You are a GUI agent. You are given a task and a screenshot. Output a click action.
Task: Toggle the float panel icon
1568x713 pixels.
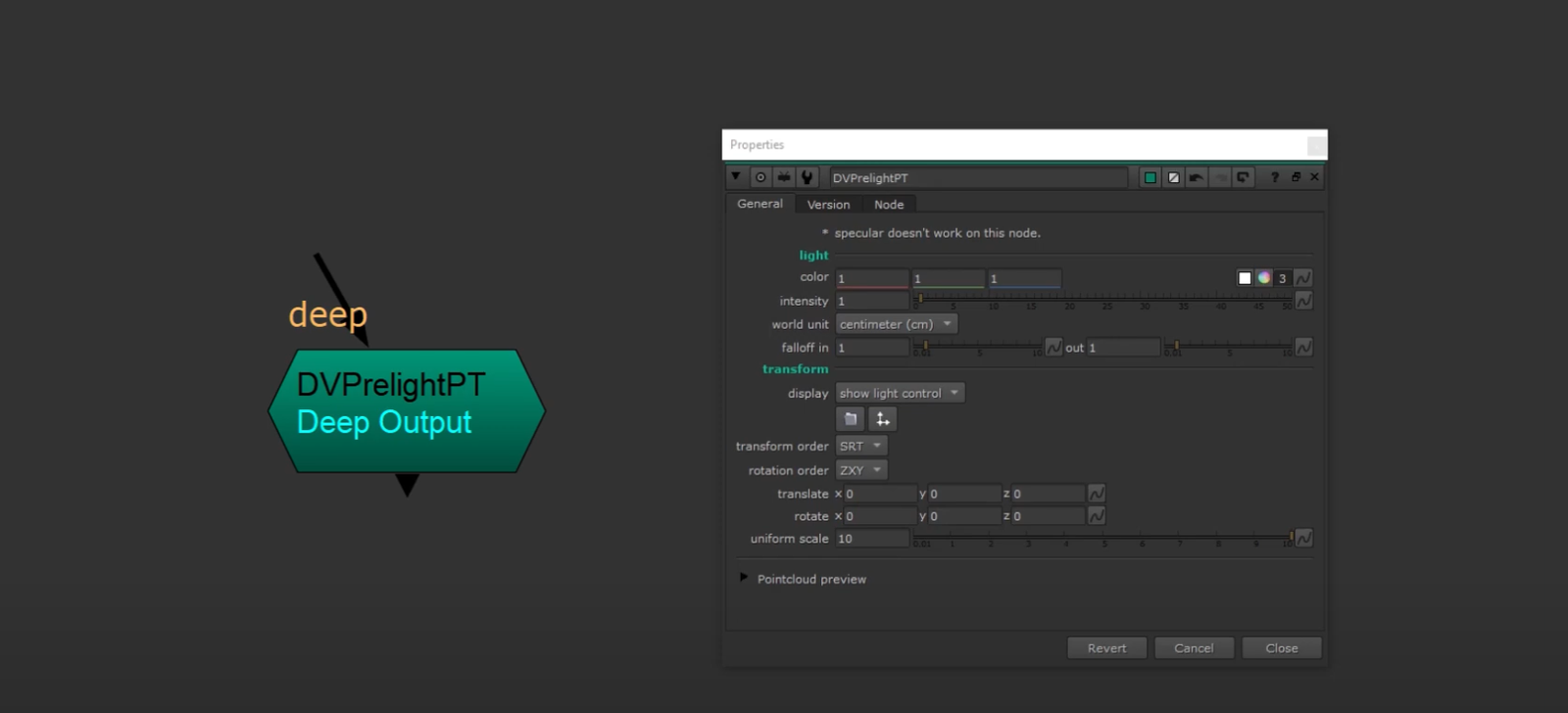[1296, 177]
